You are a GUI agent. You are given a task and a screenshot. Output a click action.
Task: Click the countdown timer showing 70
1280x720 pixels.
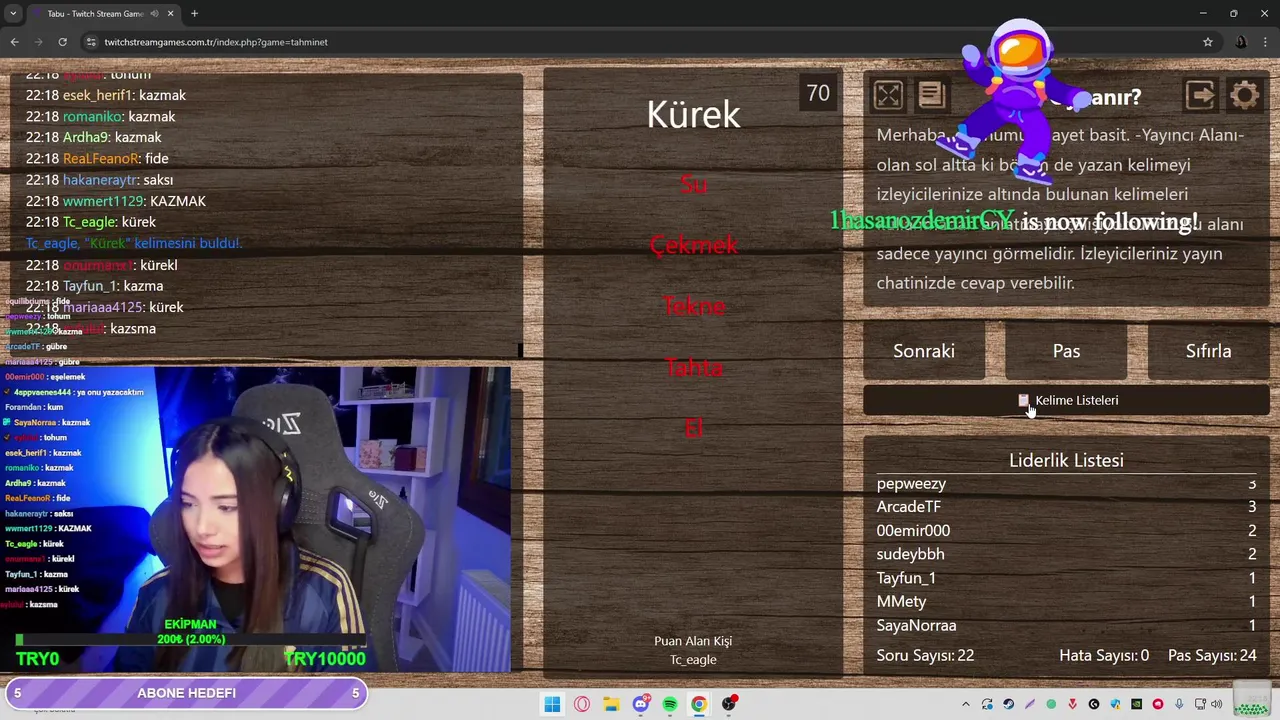[x=818, y=93]
